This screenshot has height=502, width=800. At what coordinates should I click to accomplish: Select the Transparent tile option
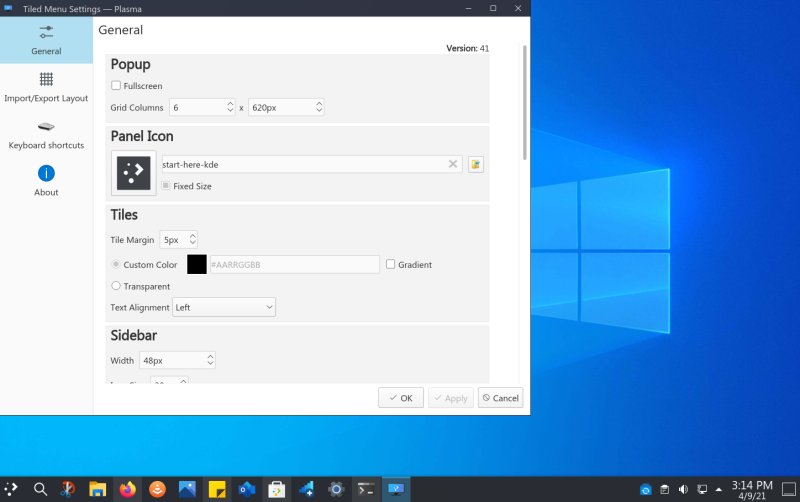(x=116, y=286)
